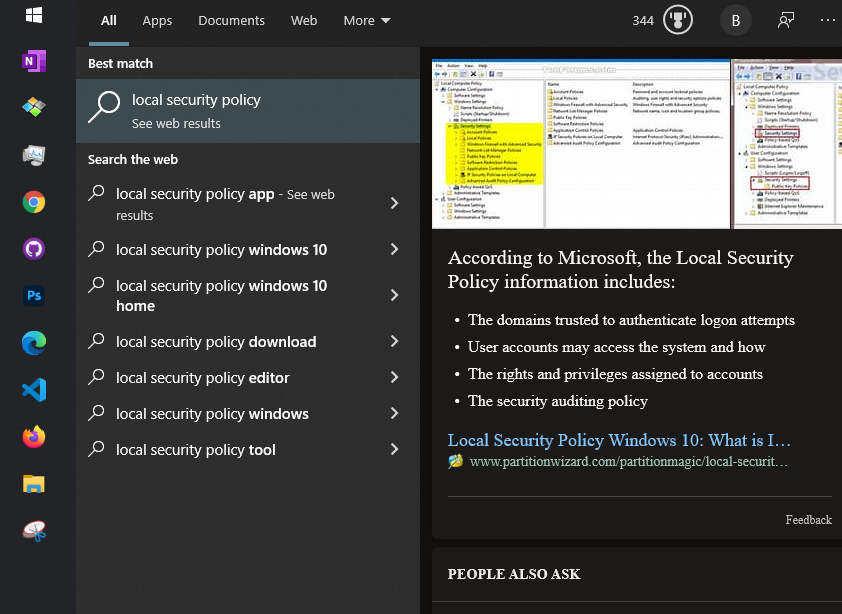This screenshot has height=614, width=842.
Task: Launch Photoshop from the taskbar
Action: 34,295
